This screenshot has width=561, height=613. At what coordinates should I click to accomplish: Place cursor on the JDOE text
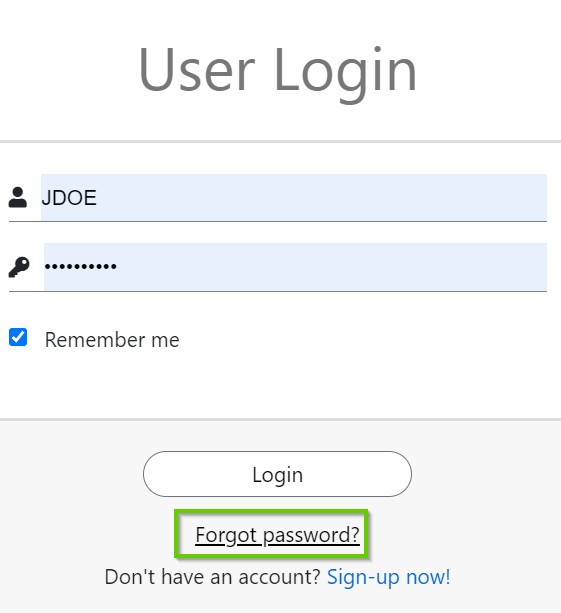[x=69, y=197]
